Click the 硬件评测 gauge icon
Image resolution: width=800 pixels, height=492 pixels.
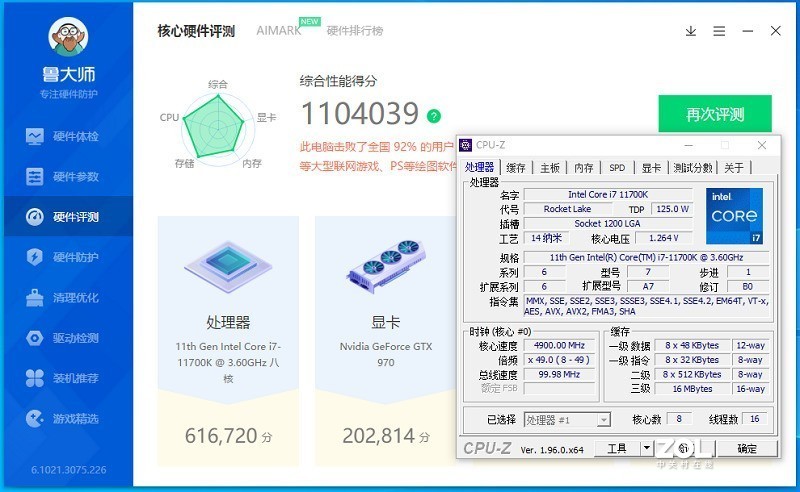(x=35, y=217)
